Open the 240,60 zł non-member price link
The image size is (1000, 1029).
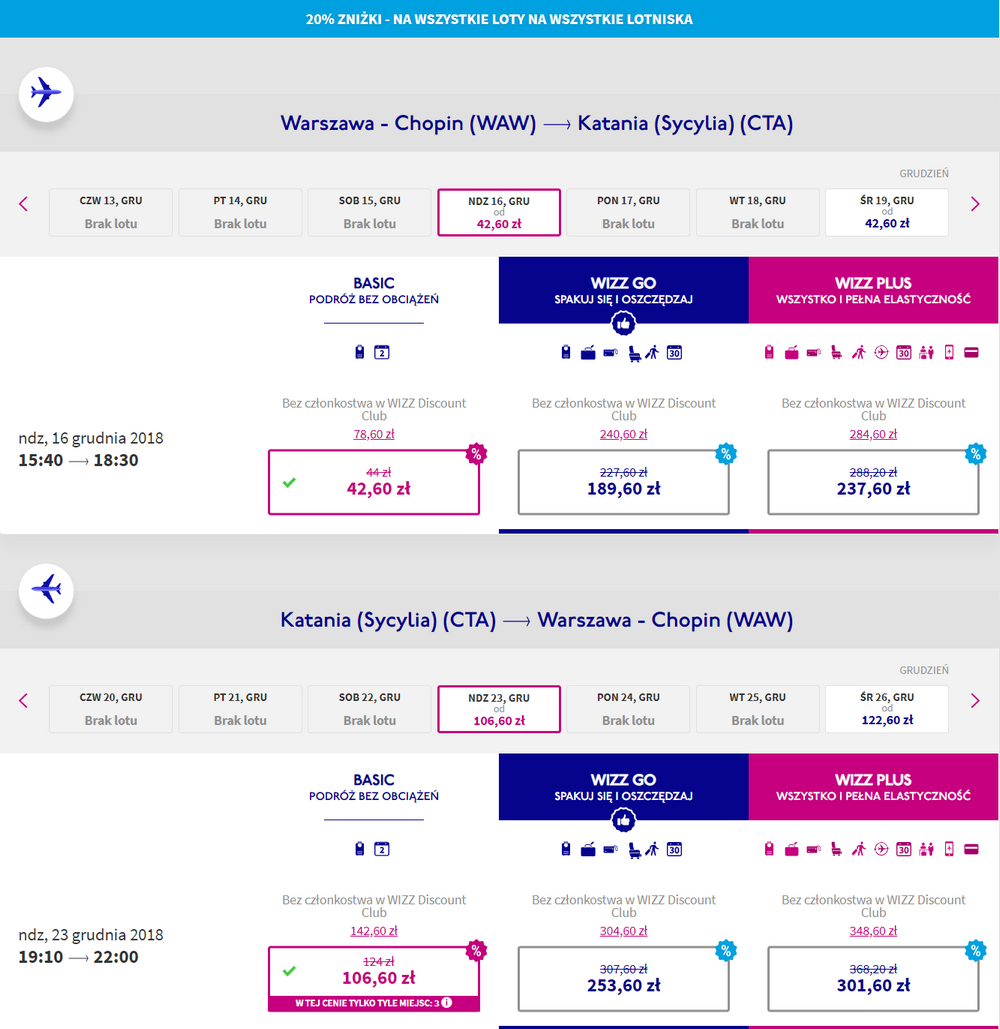pos(623,434)
